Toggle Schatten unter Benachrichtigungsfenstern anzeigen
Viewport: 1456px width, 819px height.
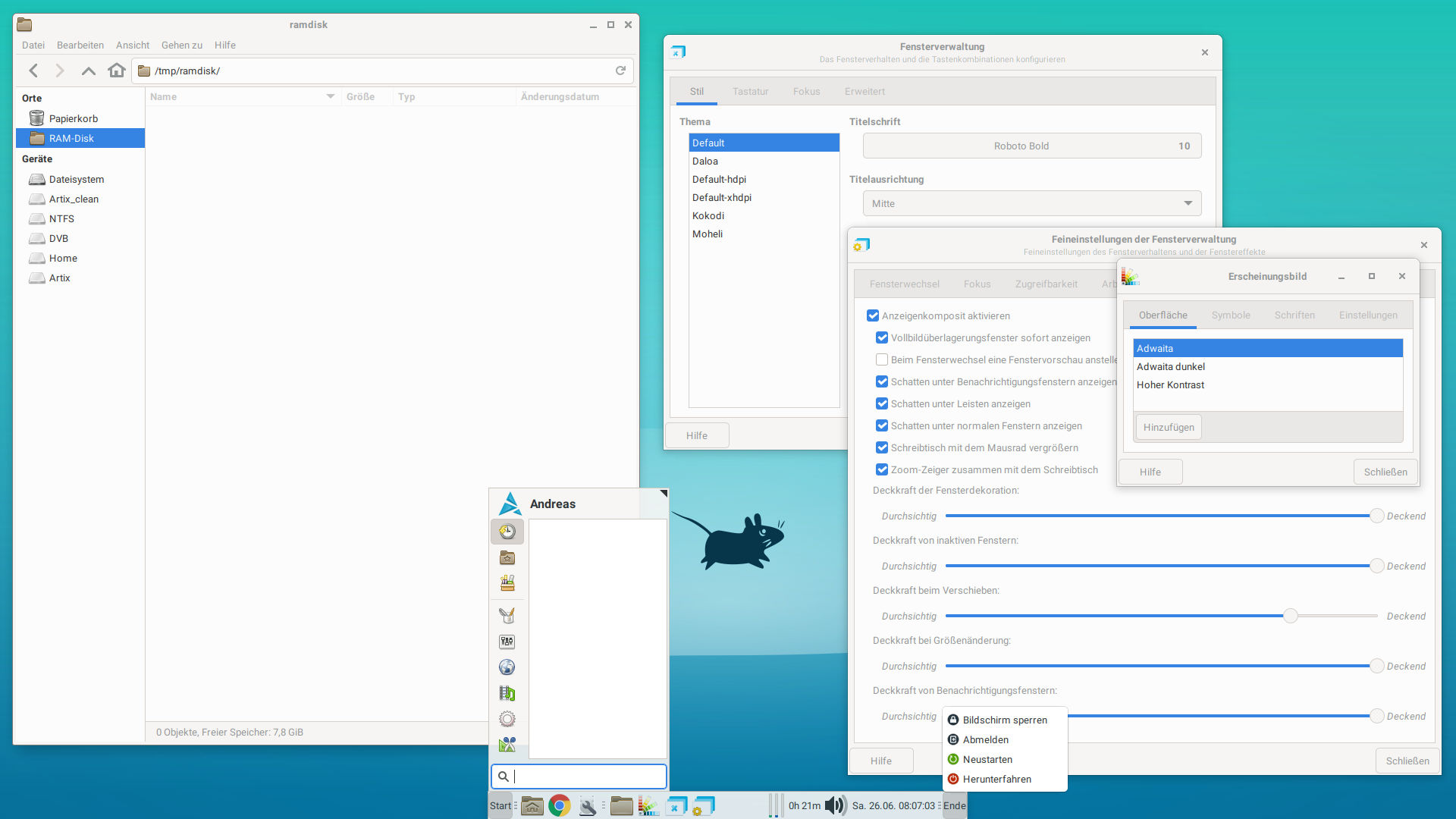tap(882, 381)
